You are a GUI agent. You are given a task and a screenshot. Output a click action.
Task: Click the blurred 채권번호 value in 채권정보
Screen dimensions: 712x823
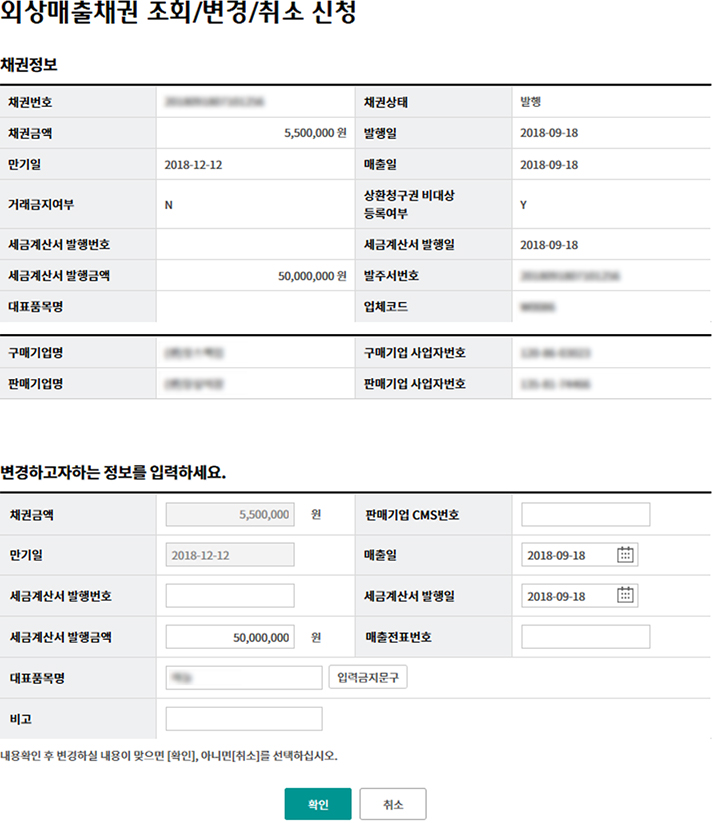click(215, 102)
